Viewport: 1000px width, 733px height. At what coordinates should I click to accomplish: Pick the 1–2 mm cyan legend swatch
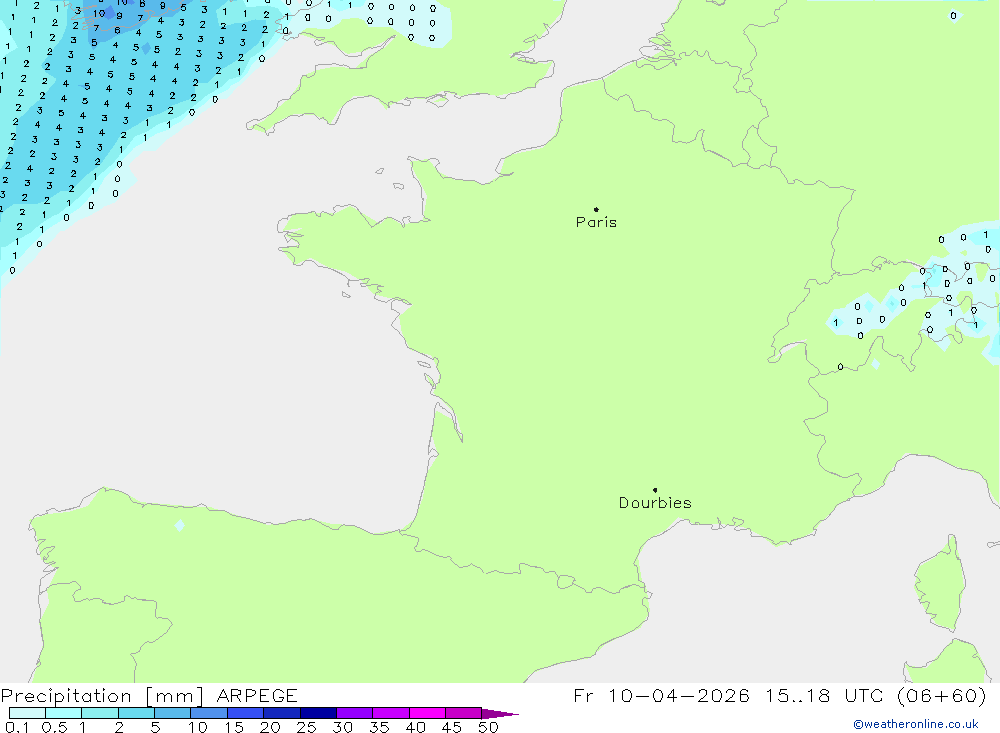100,713
